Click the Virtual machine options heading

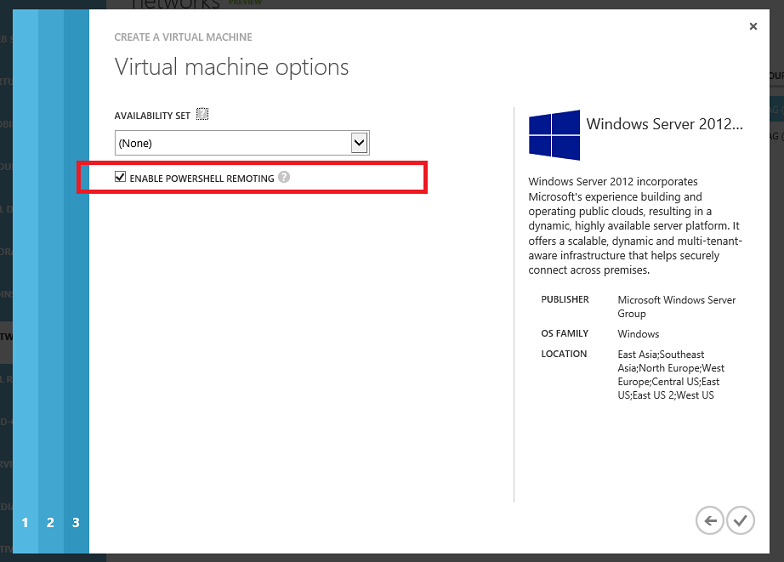tap(232, 67)
